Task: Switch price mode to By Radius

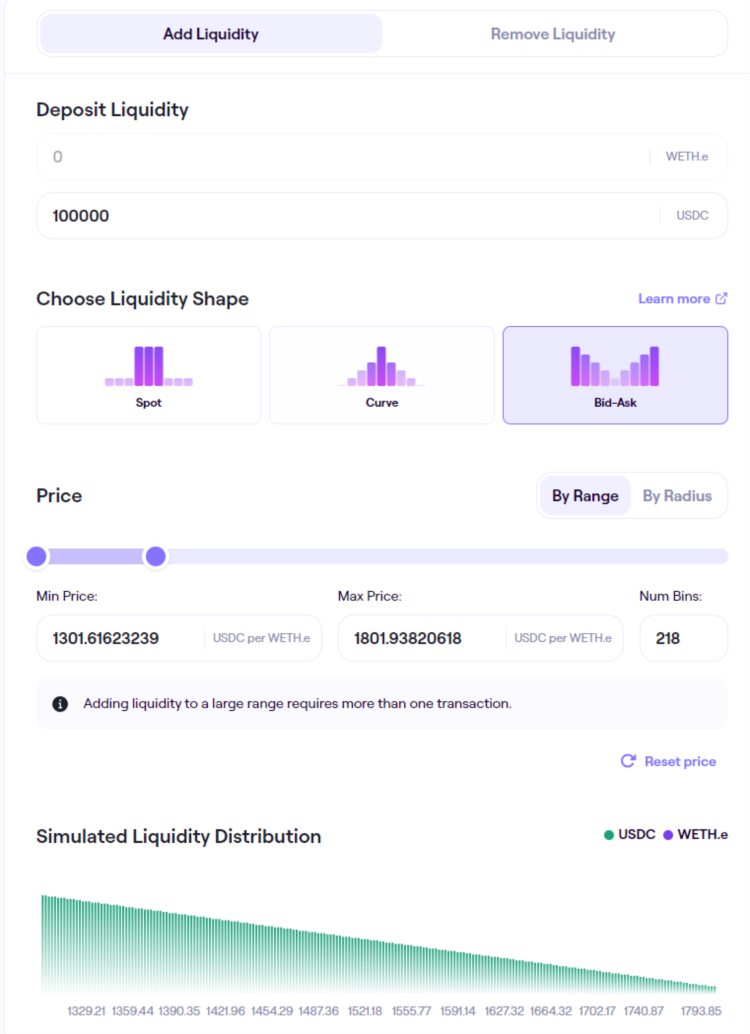Action: pos(679,495)
